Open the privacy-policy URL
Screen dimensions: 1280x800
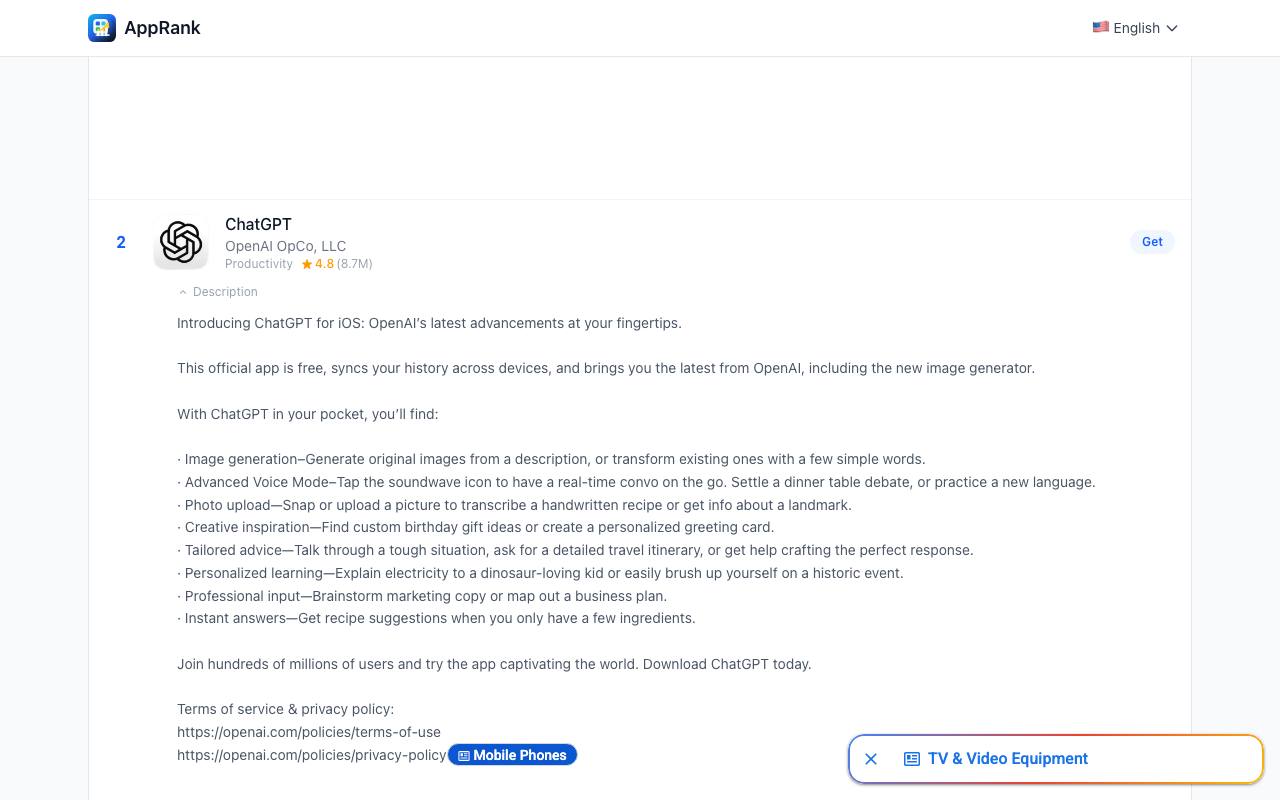312,755
